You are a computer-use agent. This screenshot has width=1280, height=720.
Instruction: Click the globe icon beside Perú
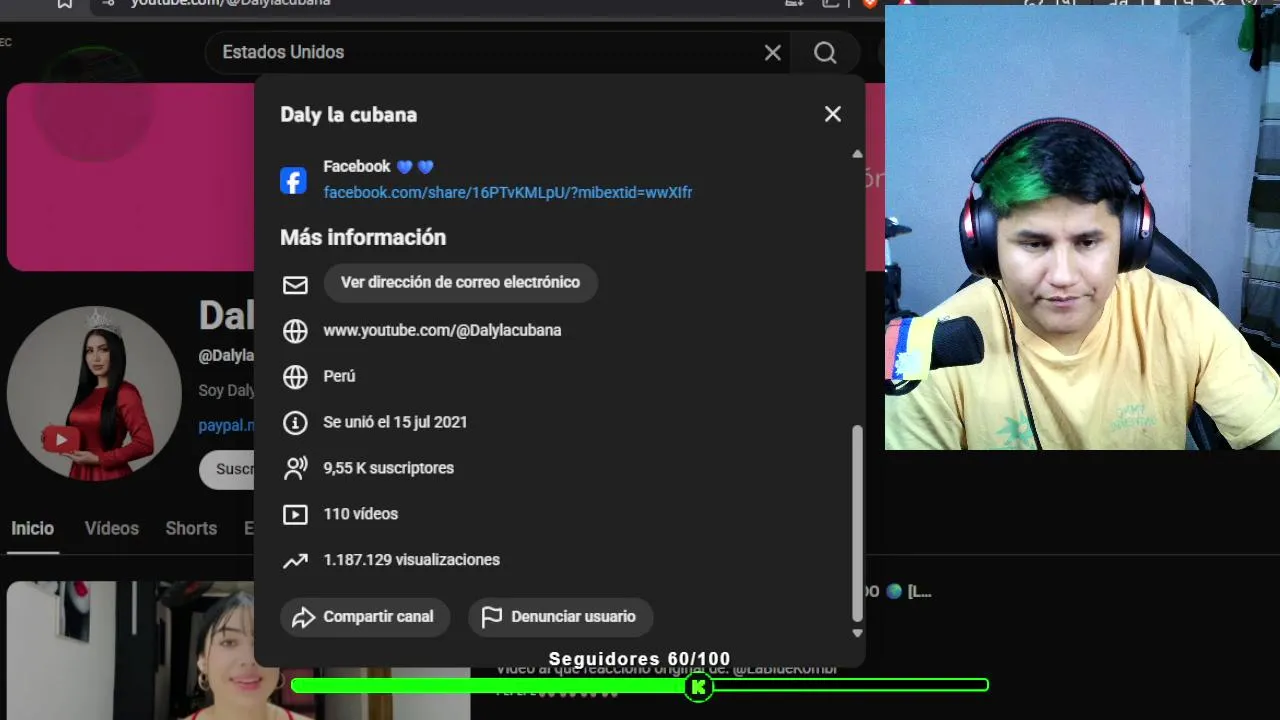point(295,377)
